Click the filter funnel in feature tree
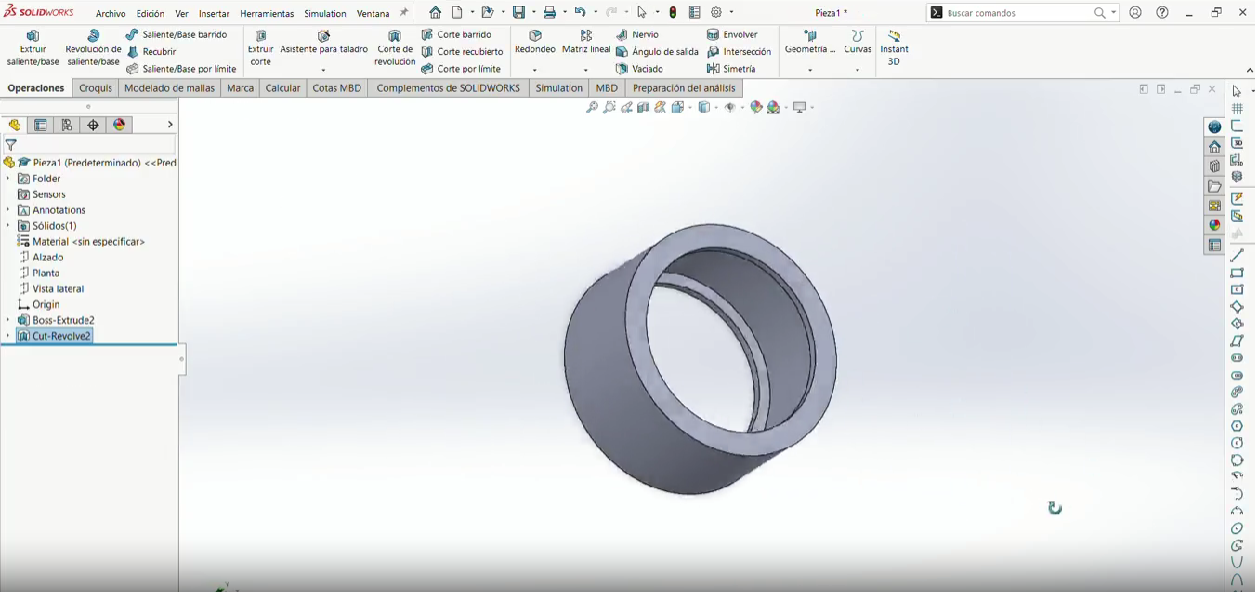The height and width of the screenshot is (592, 1255). (x=11, y=145)
